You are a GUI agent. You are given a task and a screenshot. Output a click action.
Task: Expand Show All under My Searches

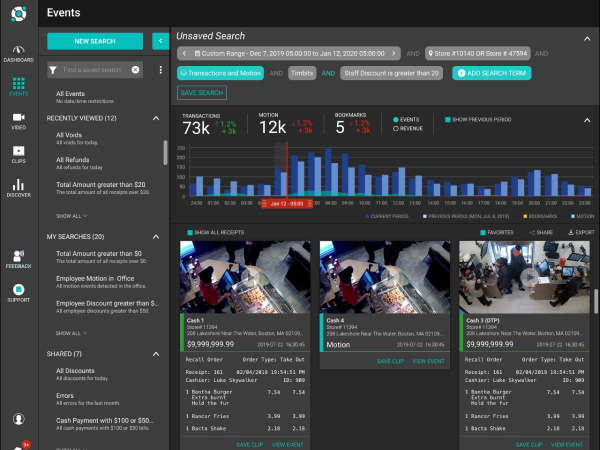coord(72,333)
